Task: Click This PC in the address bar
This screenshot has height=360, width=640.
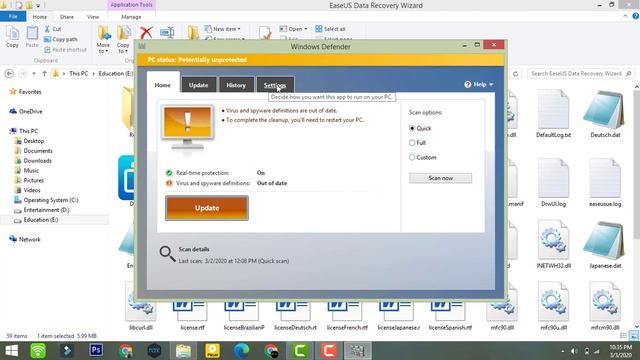Action: pos(78,73)
